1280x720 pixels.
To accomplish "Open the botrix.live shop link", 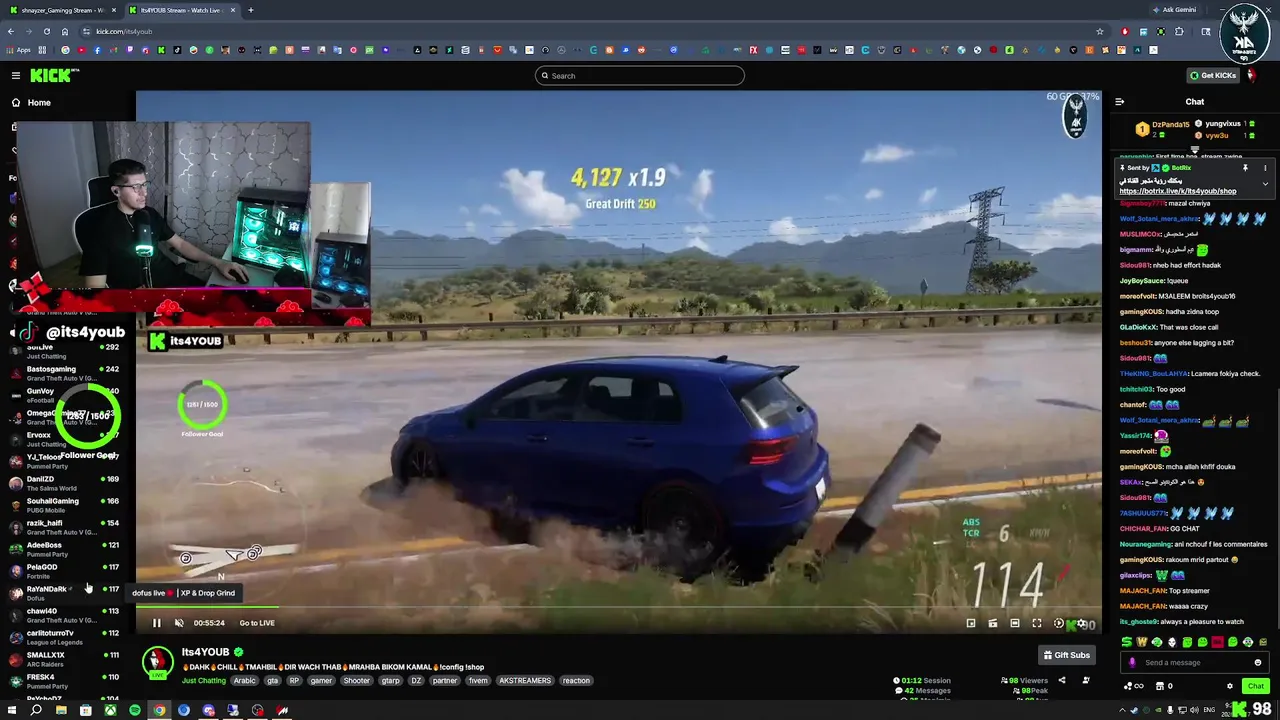I will [x=1177, y=191].
